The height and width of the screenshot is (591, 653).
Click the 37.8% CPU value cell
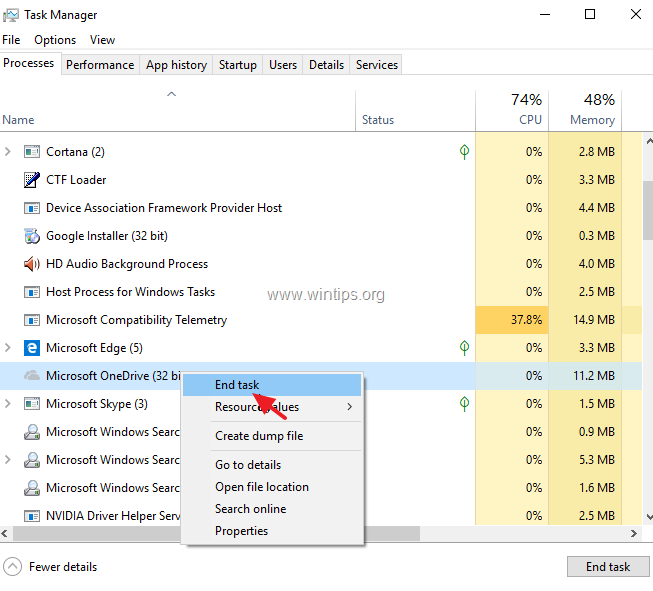coord(512,320)
